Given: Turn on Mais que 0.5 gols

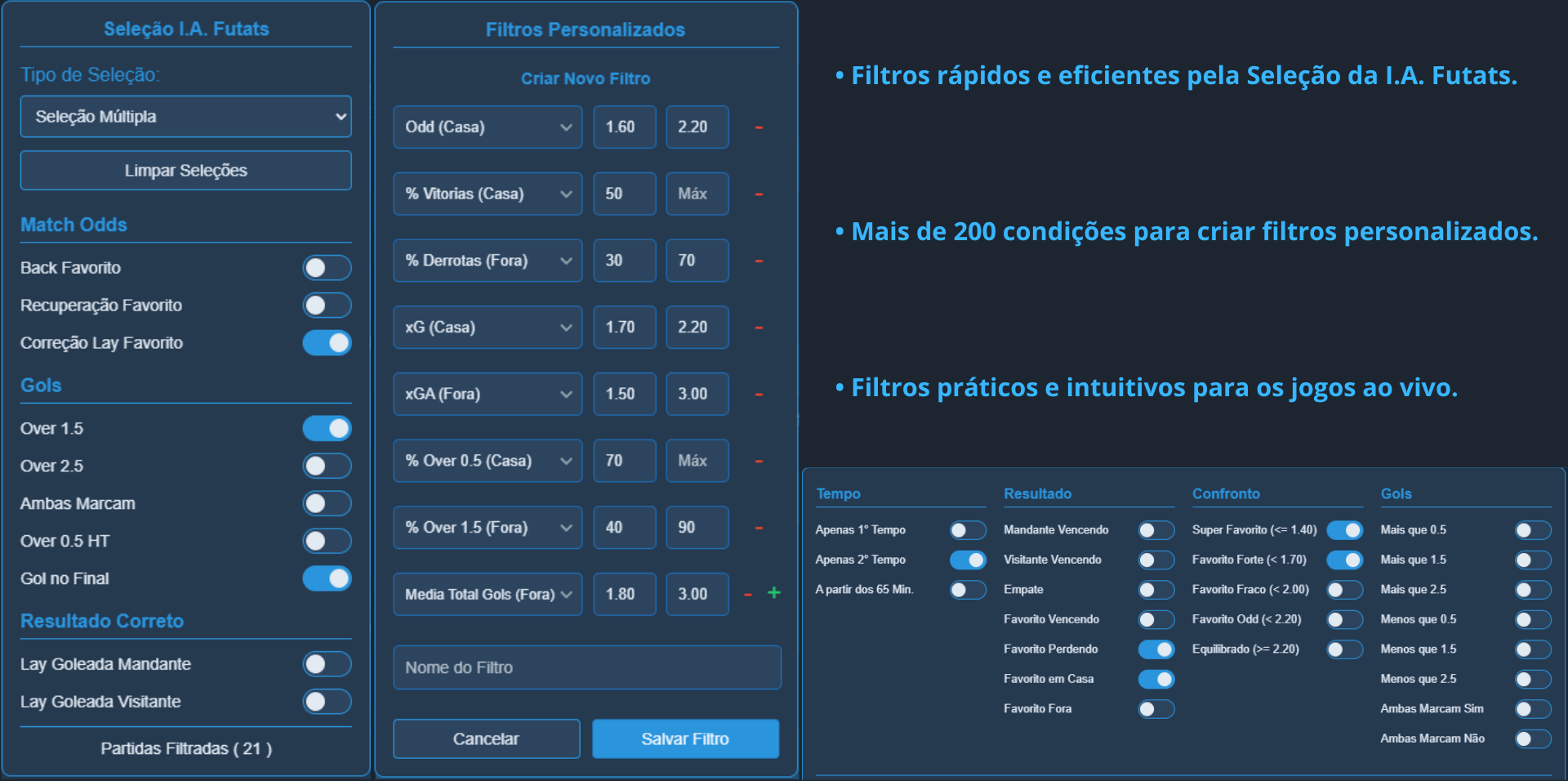Looking at the screenshot, I should pos(1534,531).
